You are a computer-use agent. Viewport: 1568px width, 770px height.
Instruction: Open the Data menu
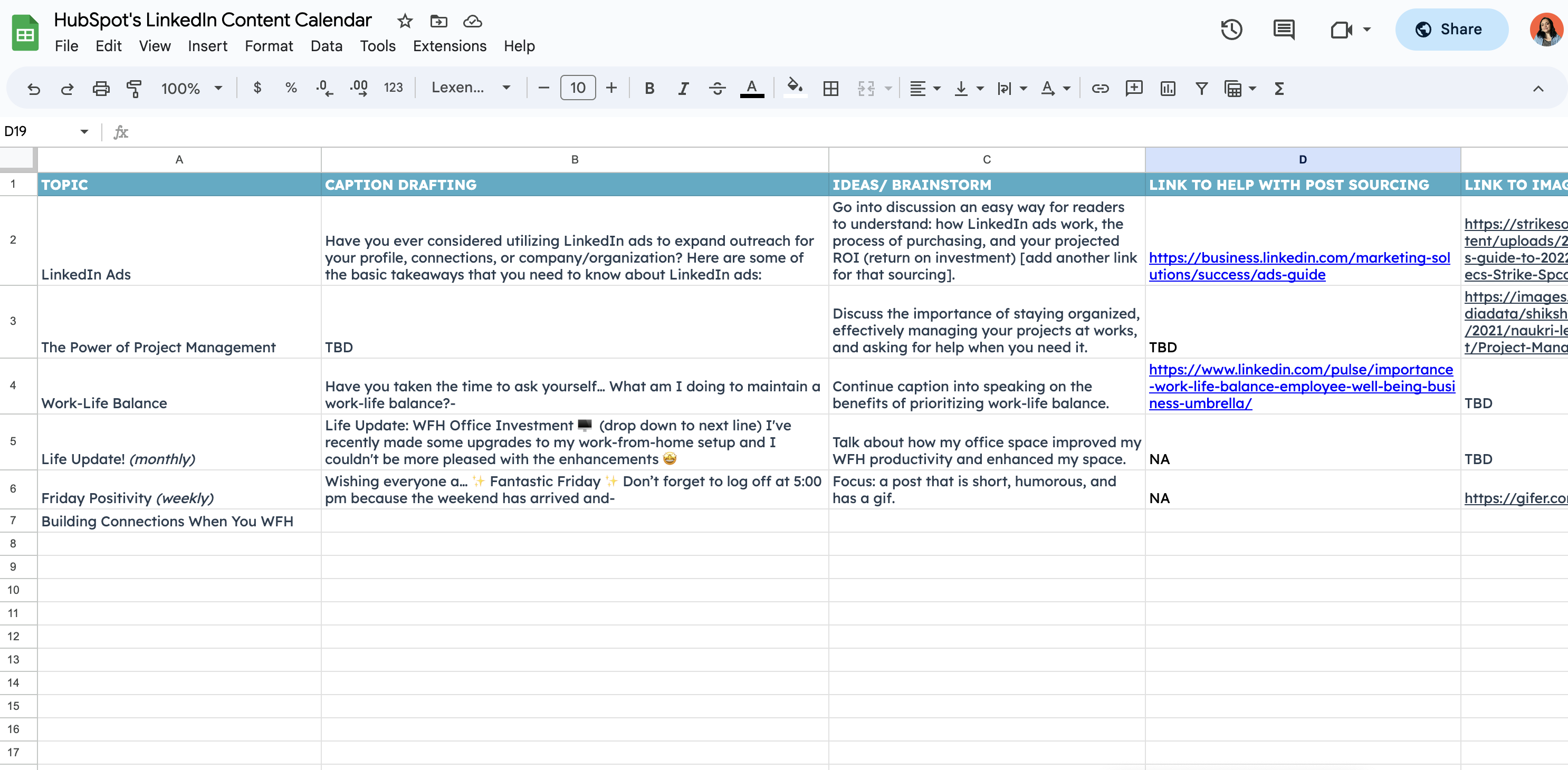pos(326,46)
